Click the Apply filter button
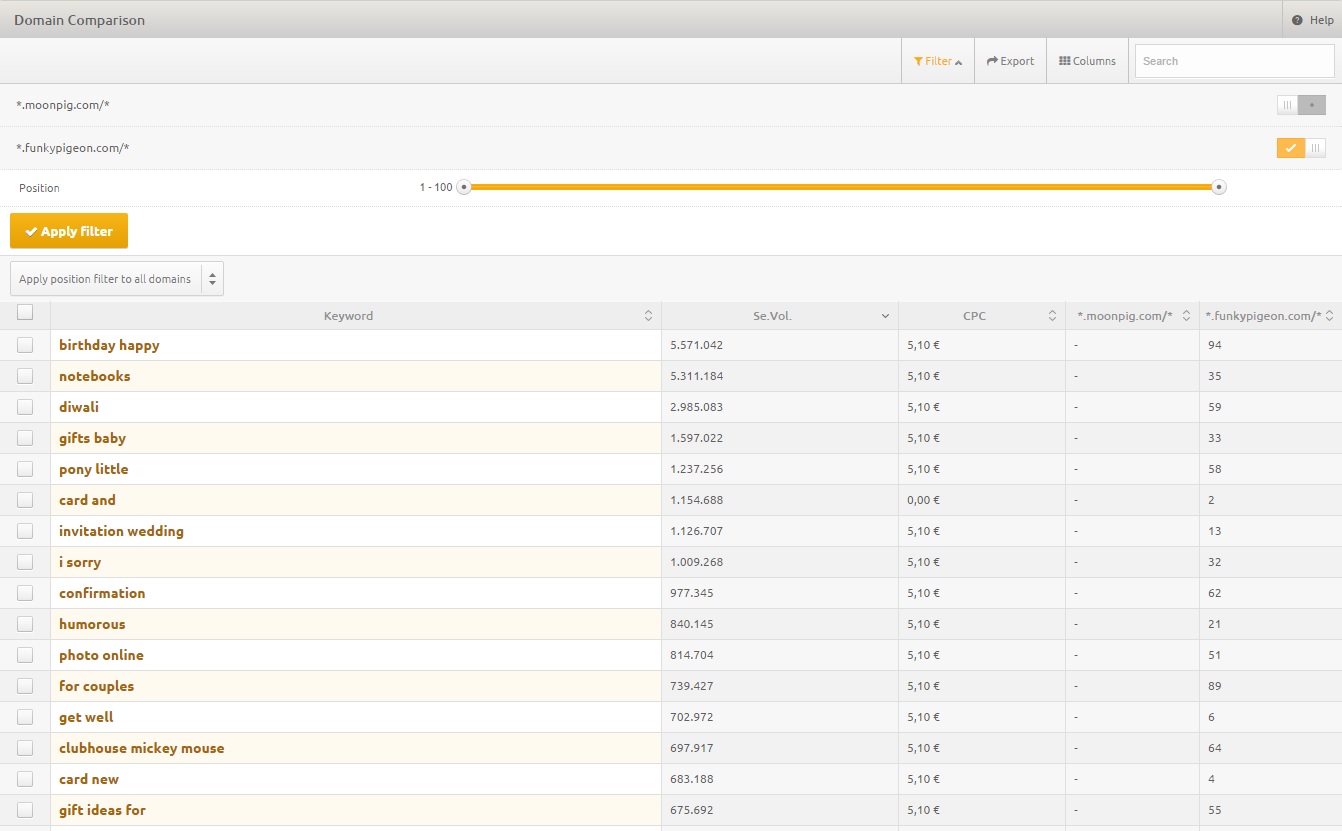Viewport: 1342px width, 831px height. click(x=69, y=231)
